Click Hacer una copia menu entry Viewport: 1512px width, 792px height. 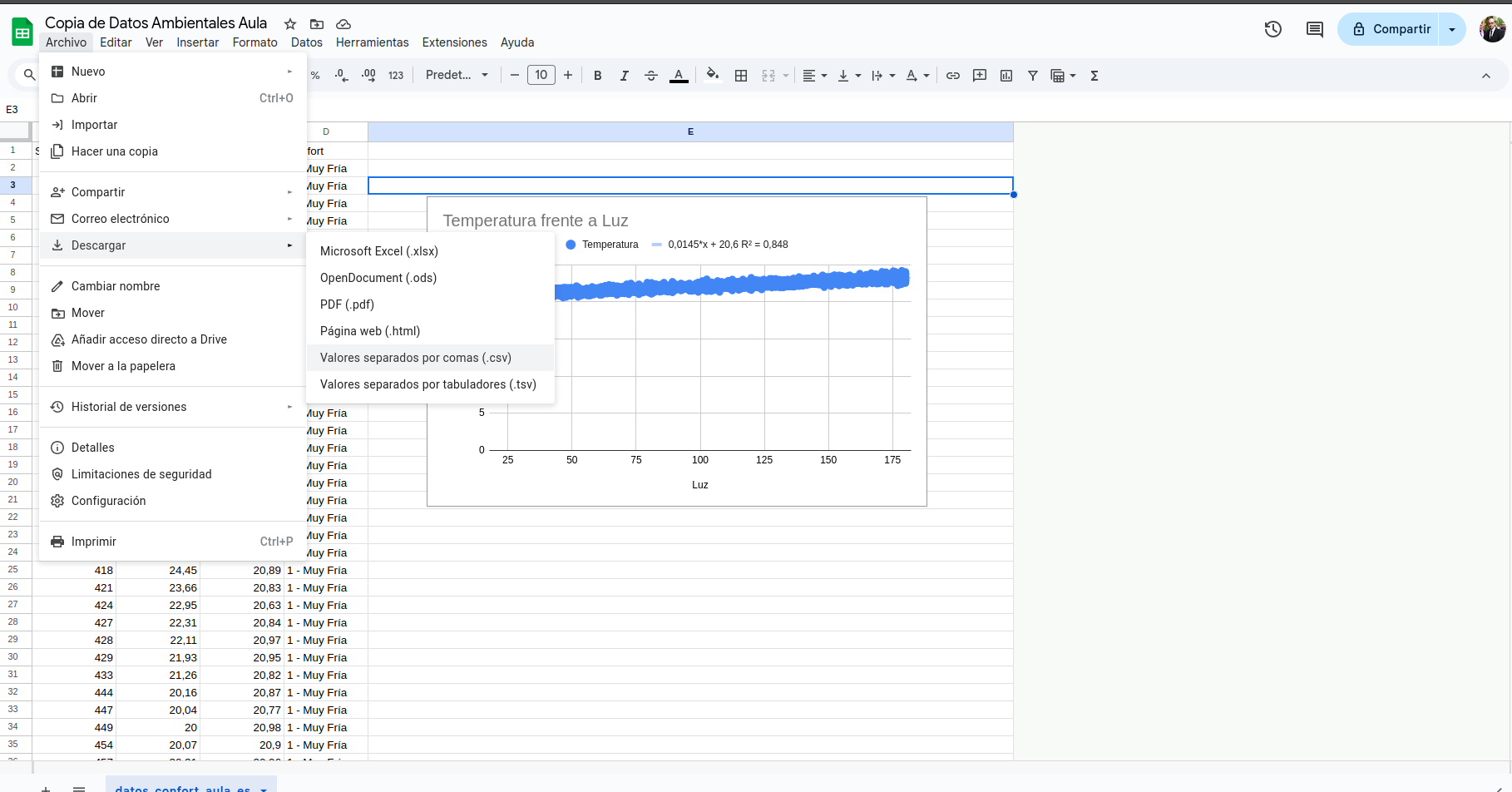[x=115, y=151]
